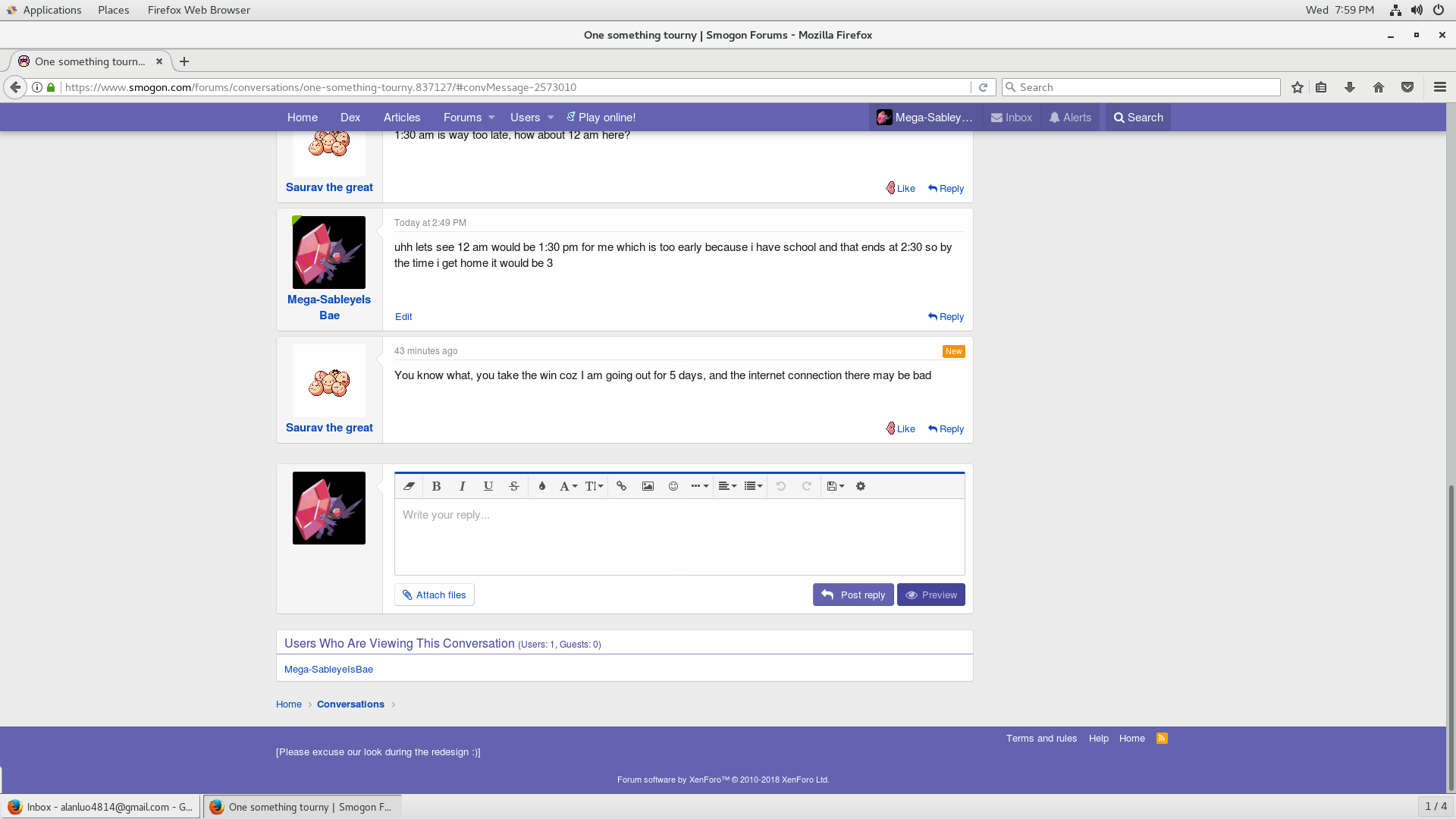The width and height of the screenshot is (1456, 819).
Task: Expand the font family dropdown
Action: (568, 486)
